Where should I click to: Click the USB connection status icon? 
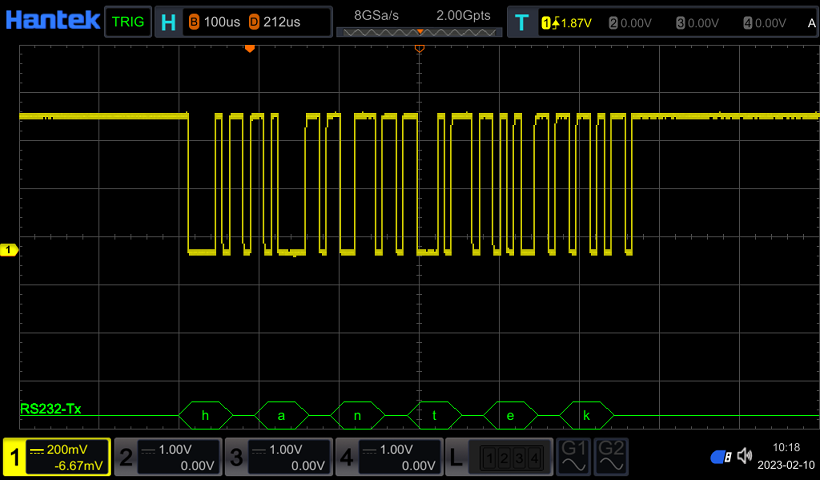coord(721,457)
